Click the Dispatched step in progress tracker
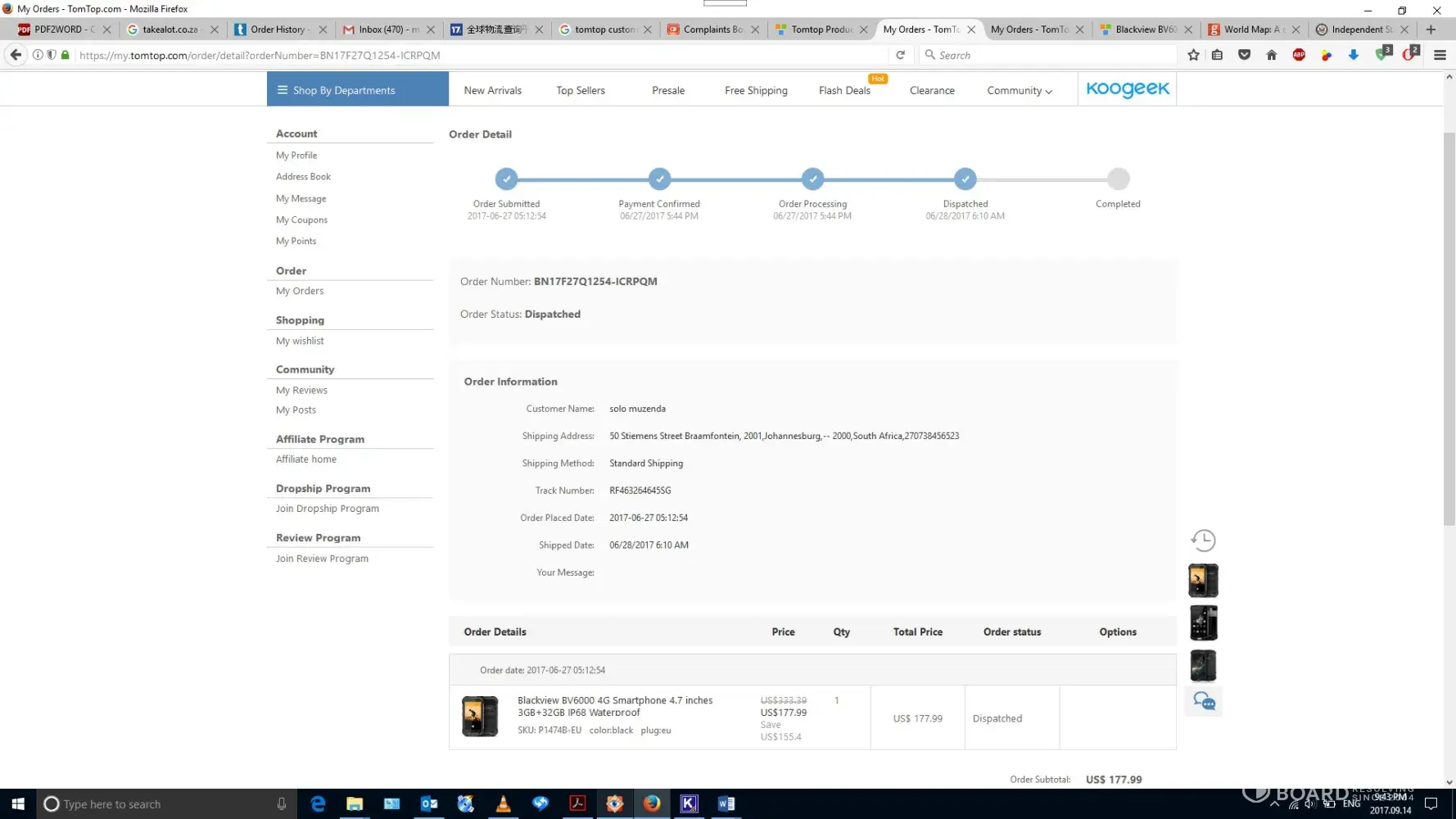 965,179
